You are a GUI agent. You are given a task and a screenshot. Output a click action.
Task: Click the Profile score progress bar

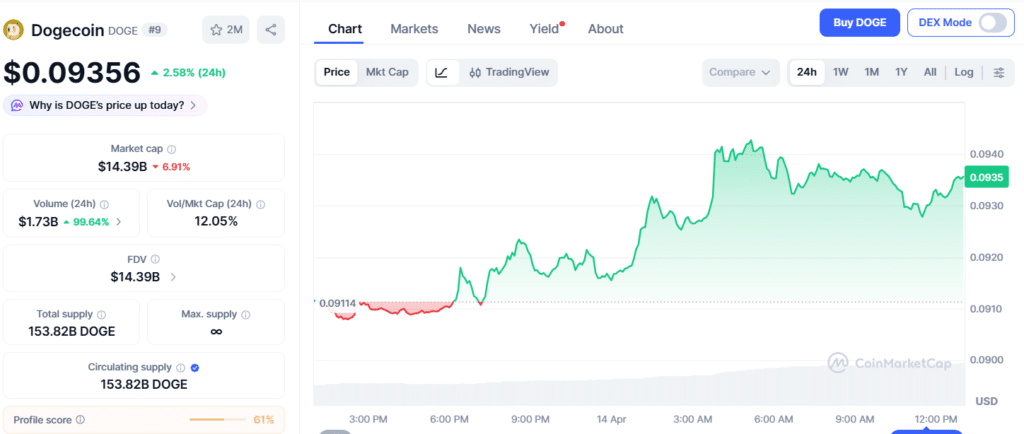218,420
